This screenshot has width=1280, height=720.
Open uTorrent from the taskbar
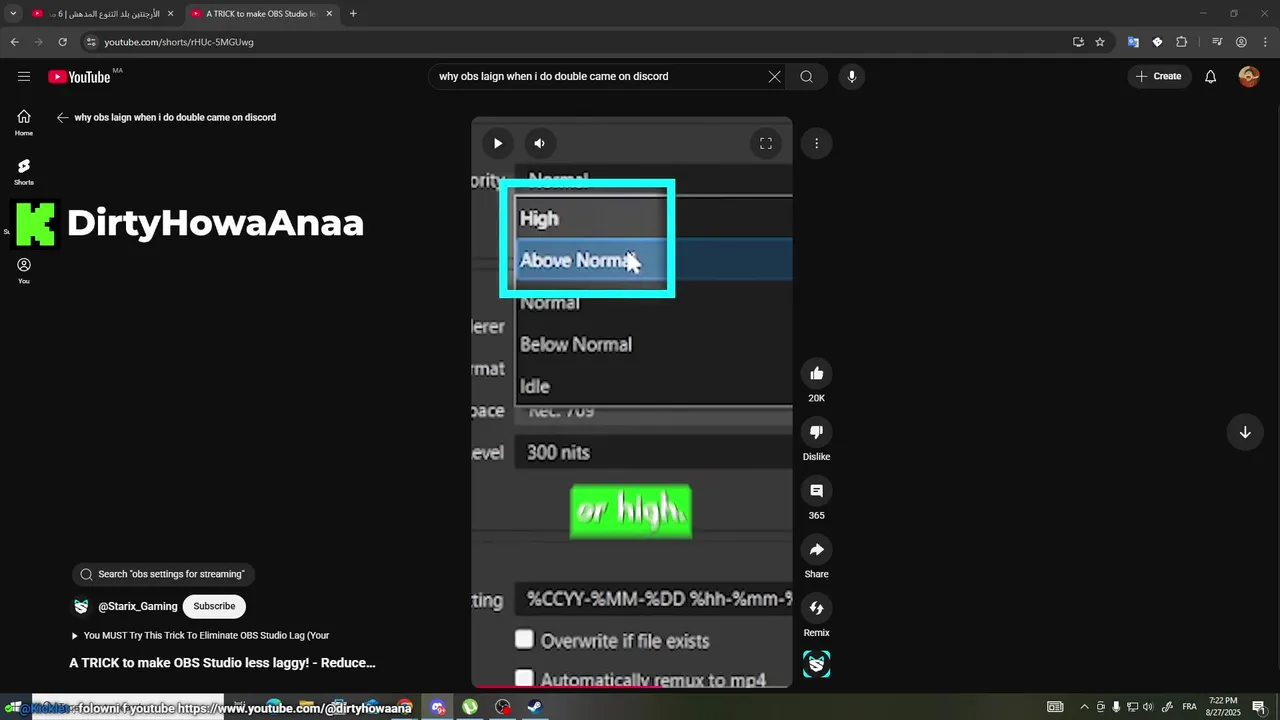click(470, 707)
